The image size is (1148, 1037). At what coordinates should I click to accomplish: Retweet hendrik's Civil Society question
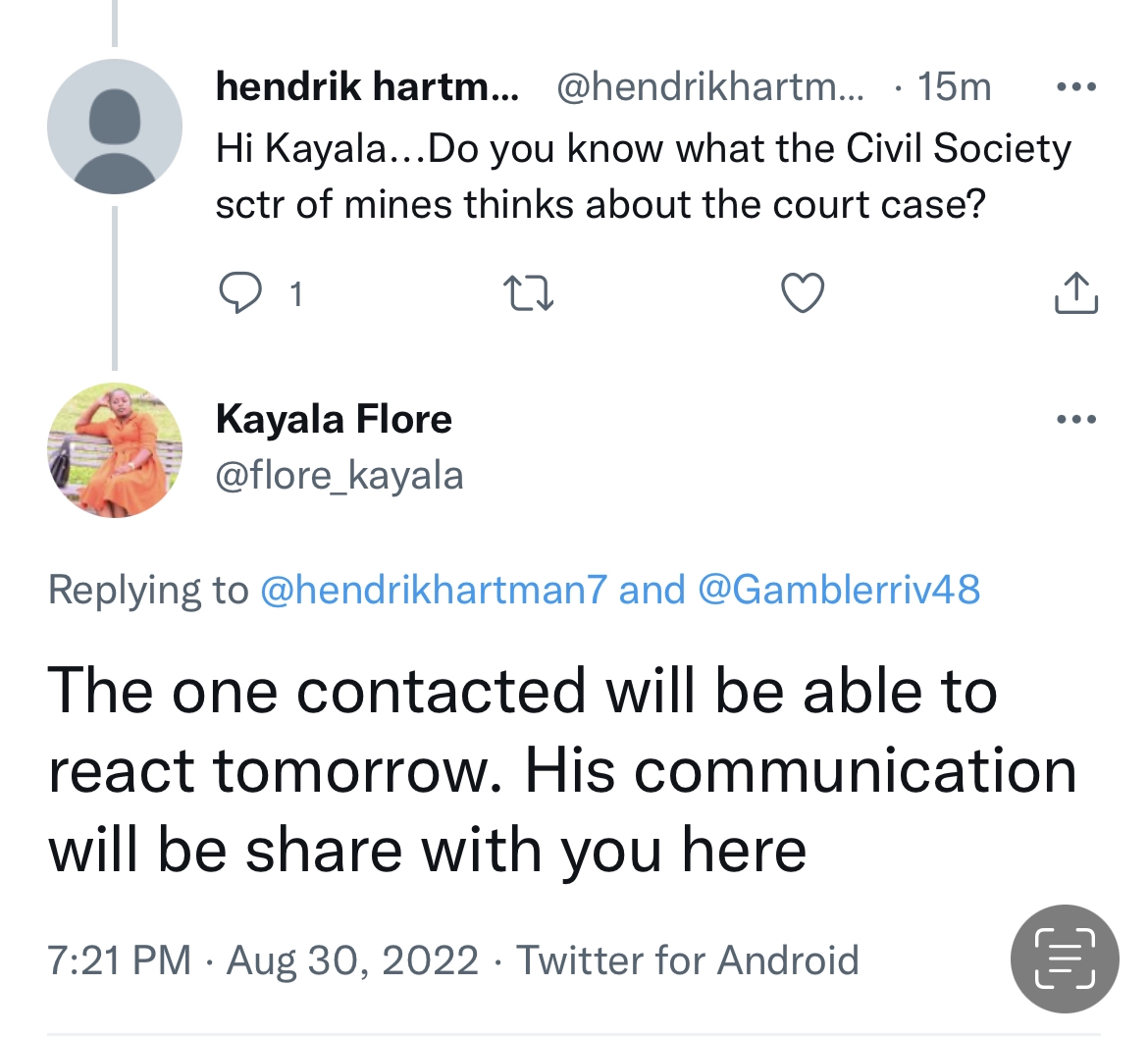pyautogui.click(x=528, y=292)
